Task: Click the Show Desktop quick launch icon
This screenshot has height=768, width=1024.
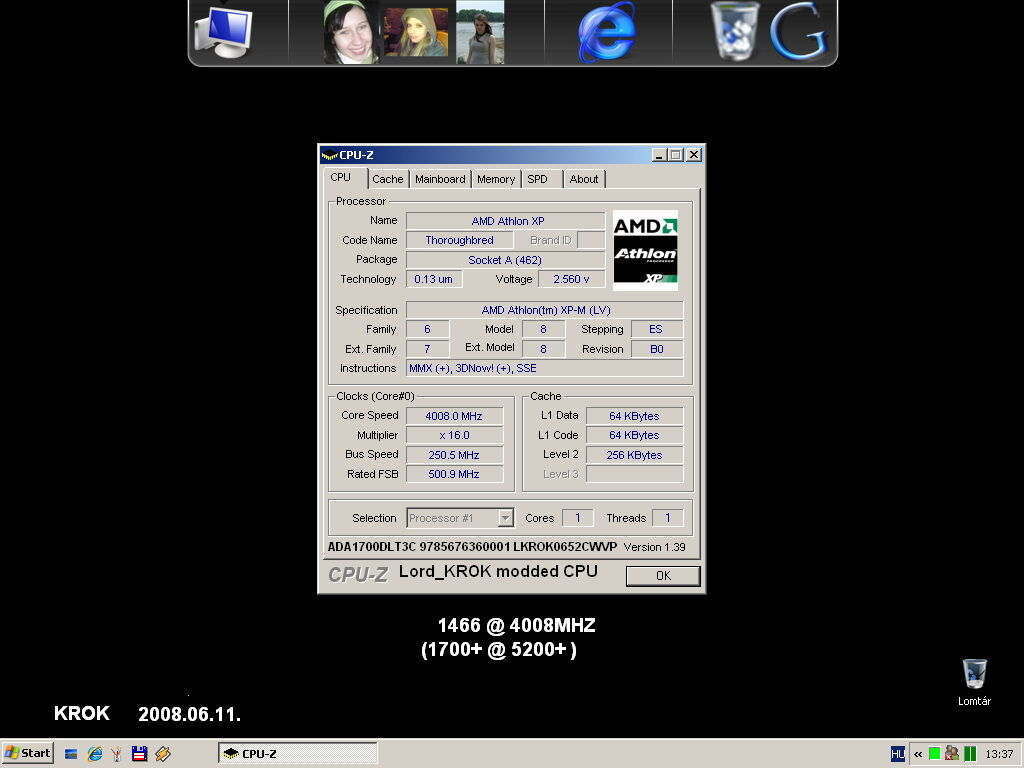Action: tap(71, 754)
